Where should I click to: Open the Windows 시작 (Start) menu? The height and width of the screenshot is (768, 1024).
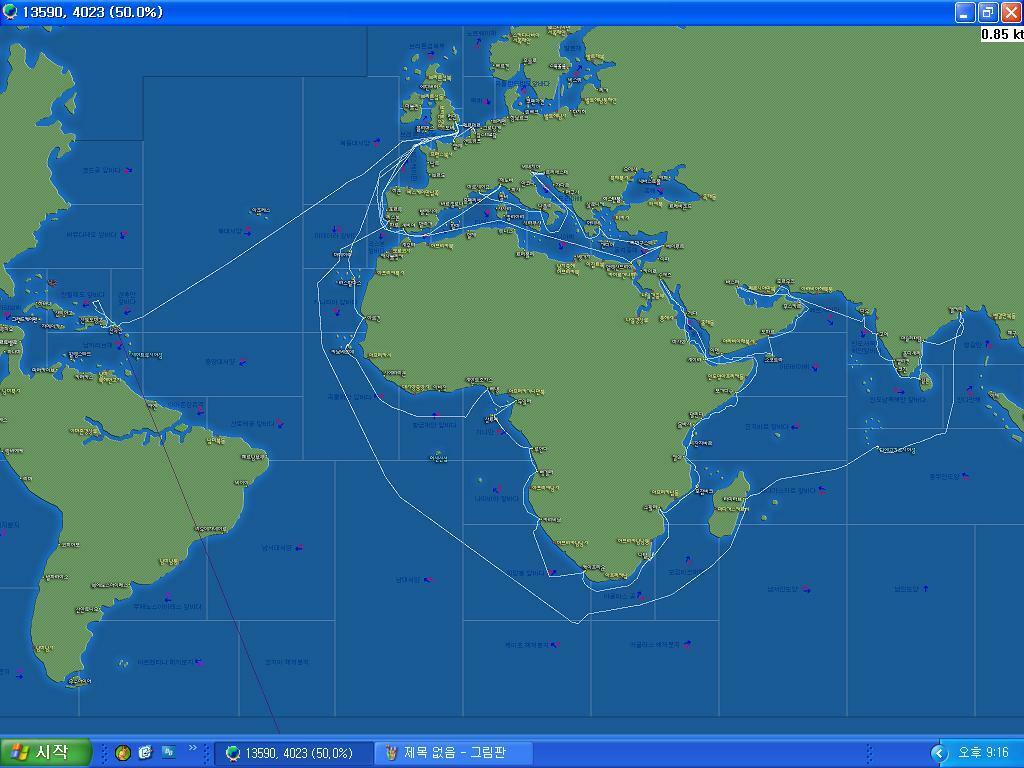[46, 752]
